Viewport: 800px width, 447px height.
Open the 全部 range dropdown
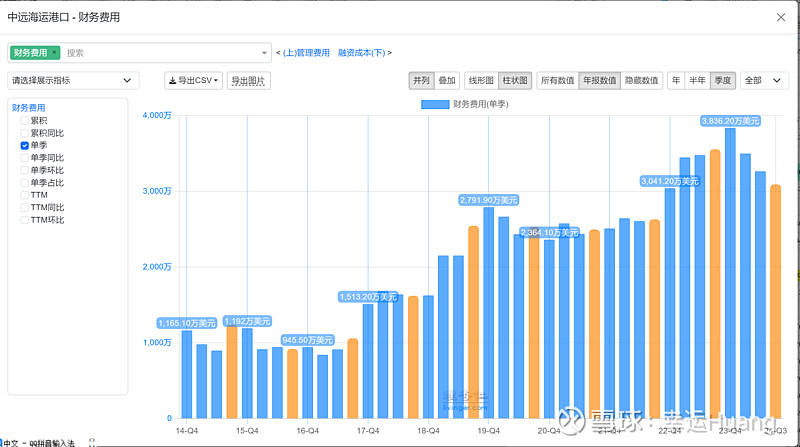tap(764, 80)
